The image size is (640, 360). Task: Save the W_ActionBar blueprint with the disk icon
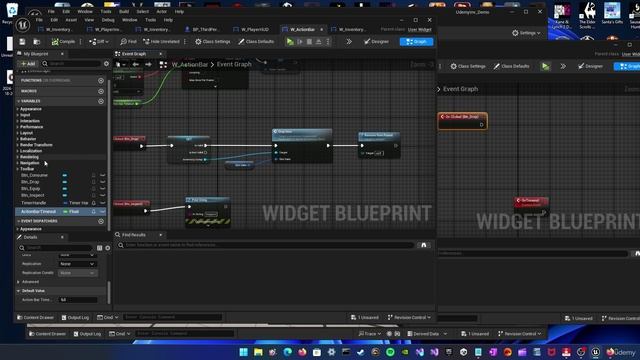[x=22, y=42]
